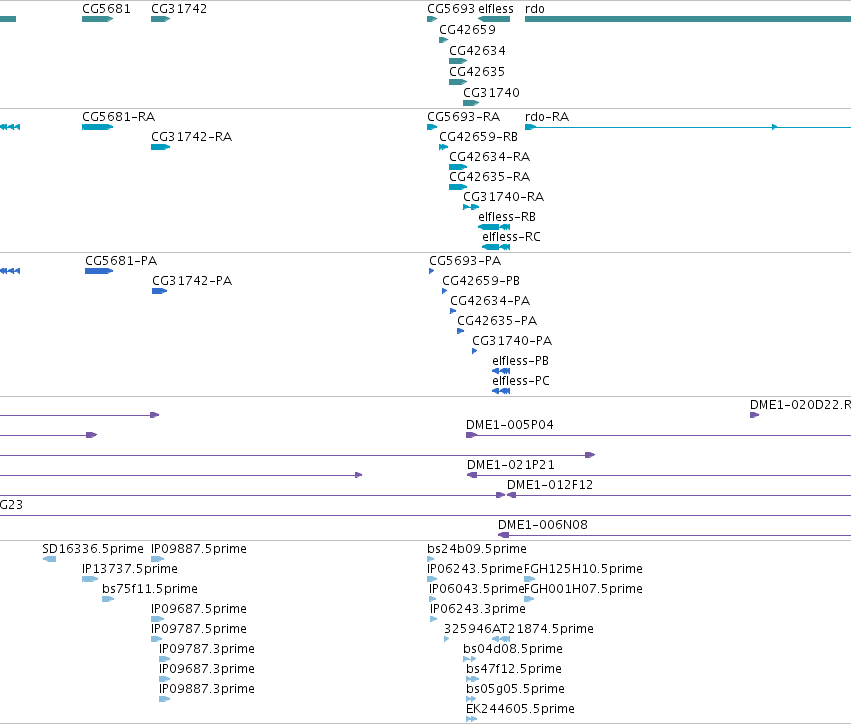Select transcript CG31742-RA
The width and height of the screenshot is (851, 724).
coord(192,137)
